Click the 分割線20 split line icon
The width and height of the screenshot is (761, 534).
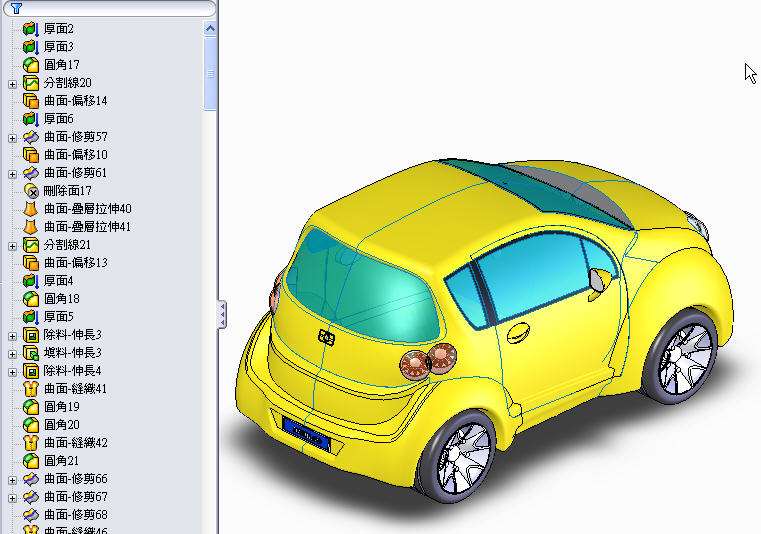click(x=31, y=83)
